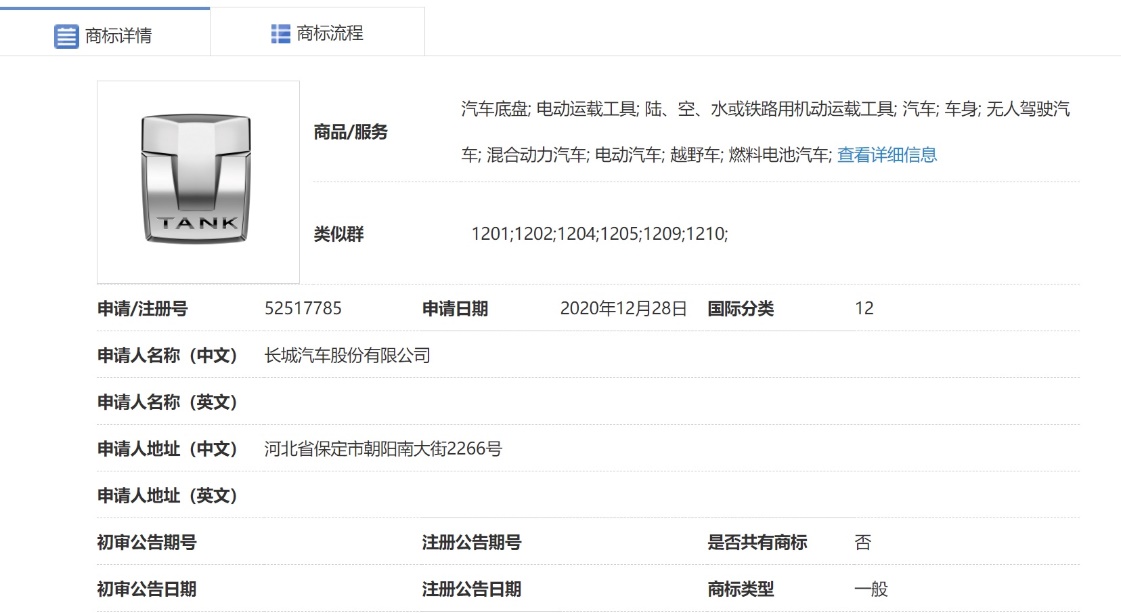This screenshot has width=1121, height=613.
Task: Click applicant name 长城汽车股份有限公司
Action: [x=347, y=355]
